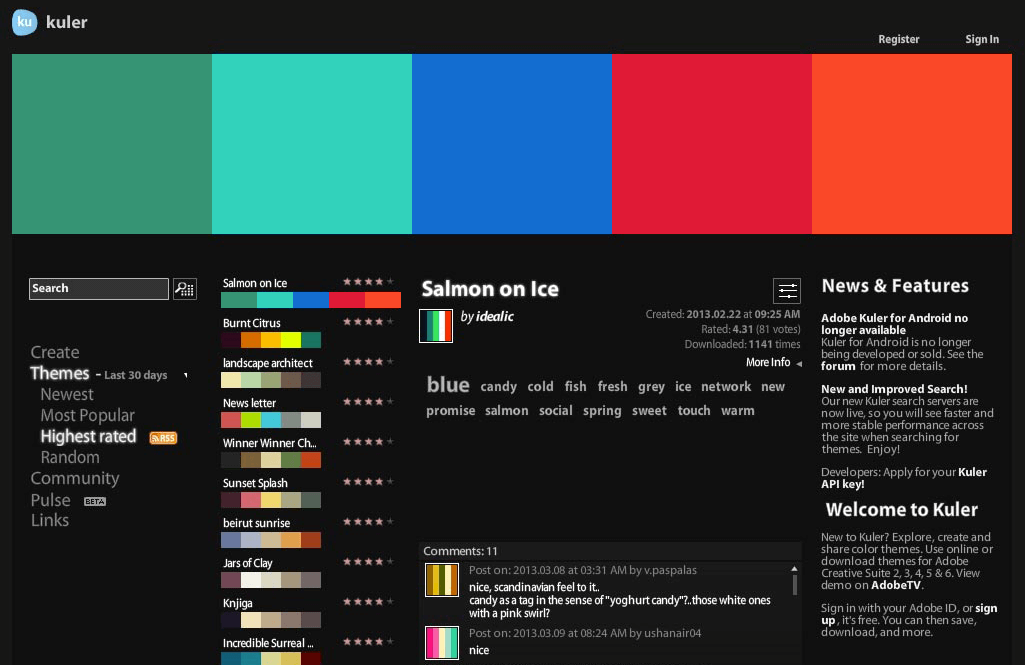Open author idealic's profile link

[495, 316]
